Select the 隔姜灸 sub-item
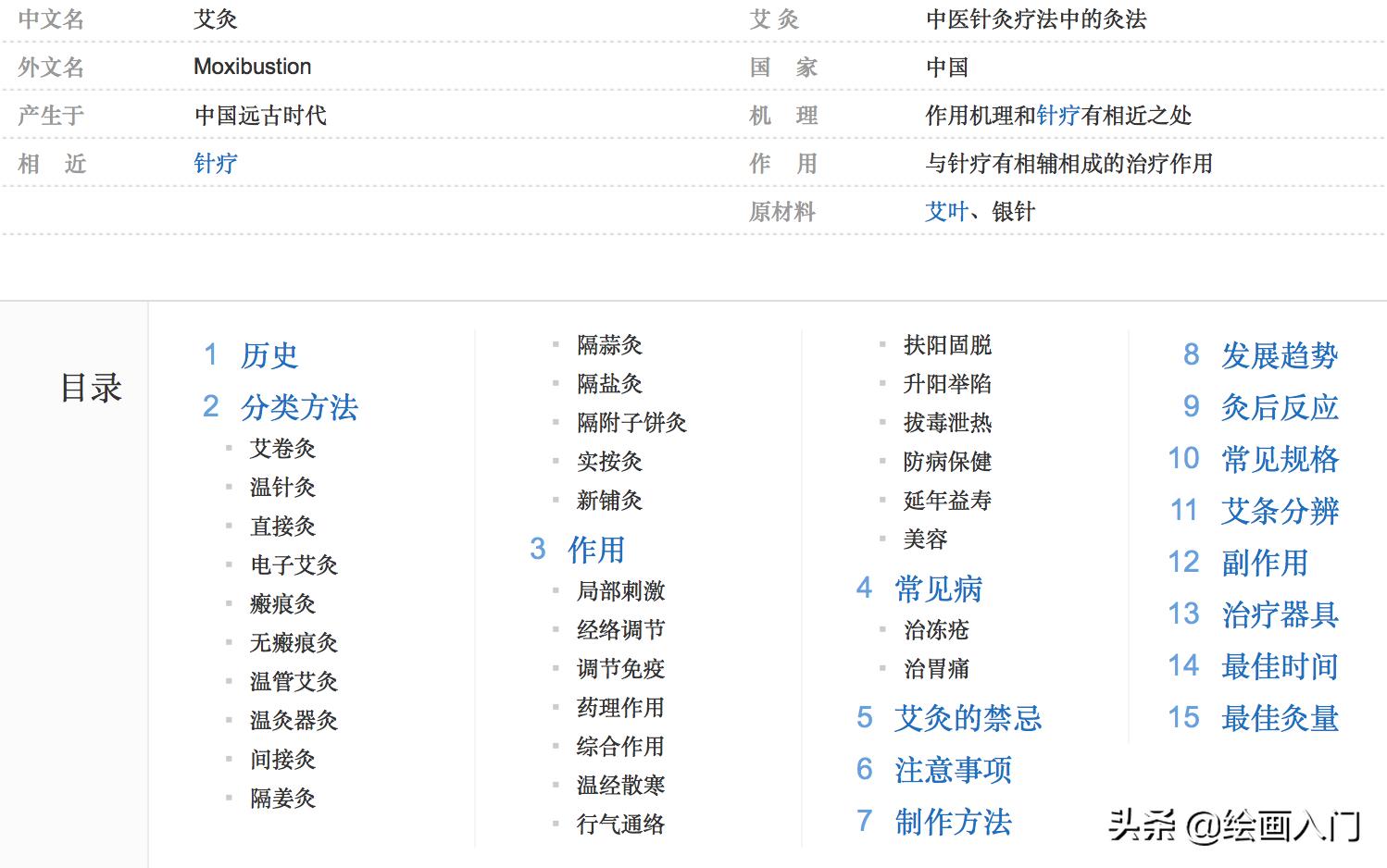This screenshot has height=868, width=1387. 282,799
